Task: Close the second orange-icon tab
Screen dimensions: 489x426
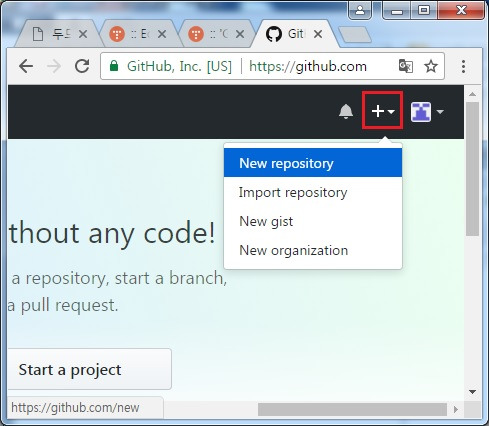Action: [x=162, y=34]
